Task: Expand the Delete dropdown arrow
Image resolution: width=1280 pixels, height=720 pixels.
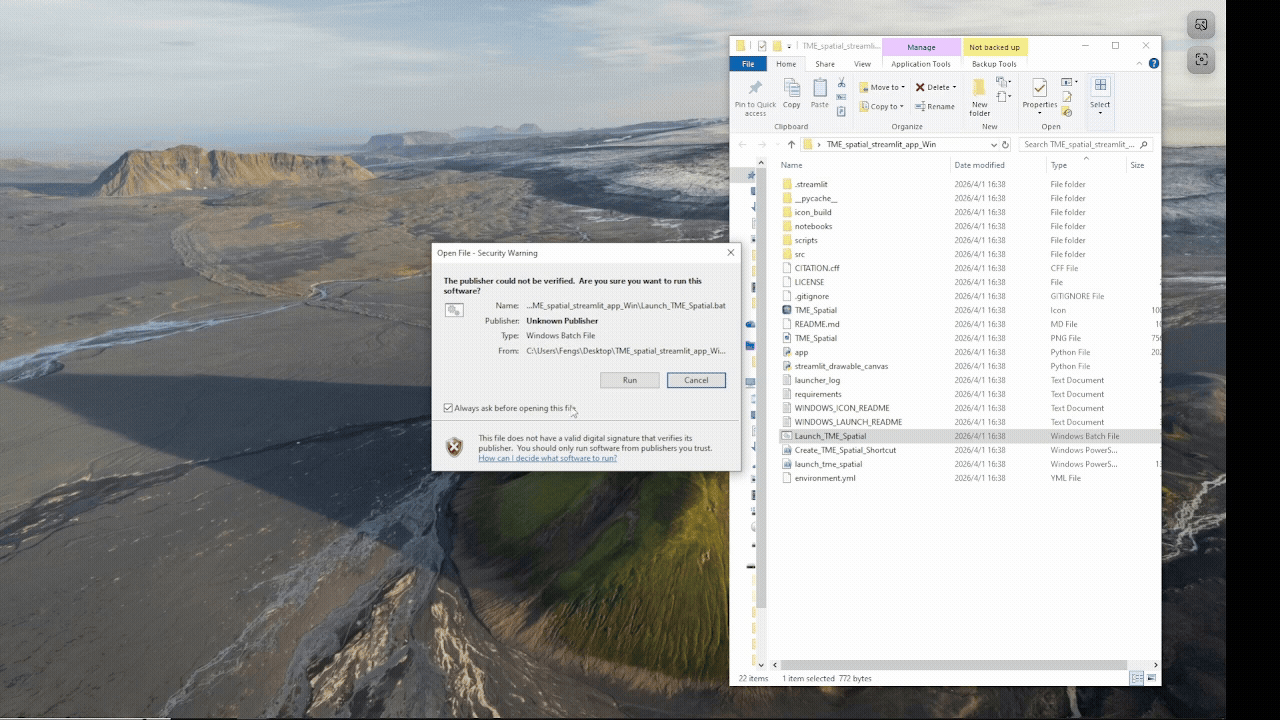Action: point(954,87)
